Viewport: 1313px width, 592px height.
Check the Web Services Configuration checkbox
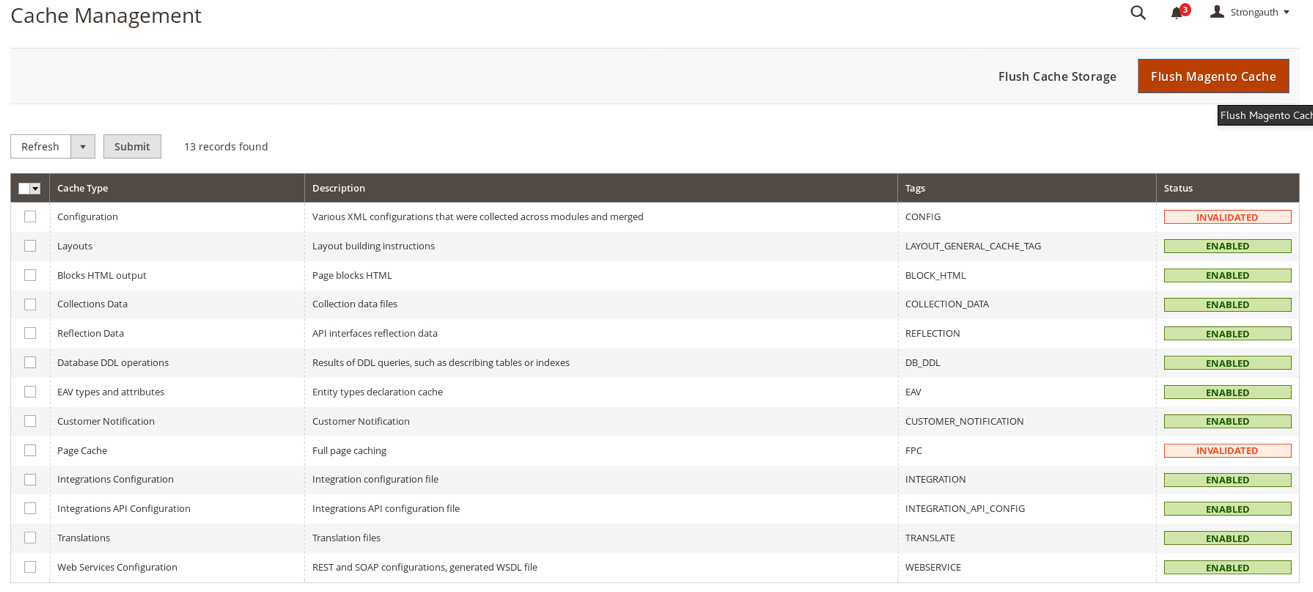pyautogui.click(x=30, y=567)
